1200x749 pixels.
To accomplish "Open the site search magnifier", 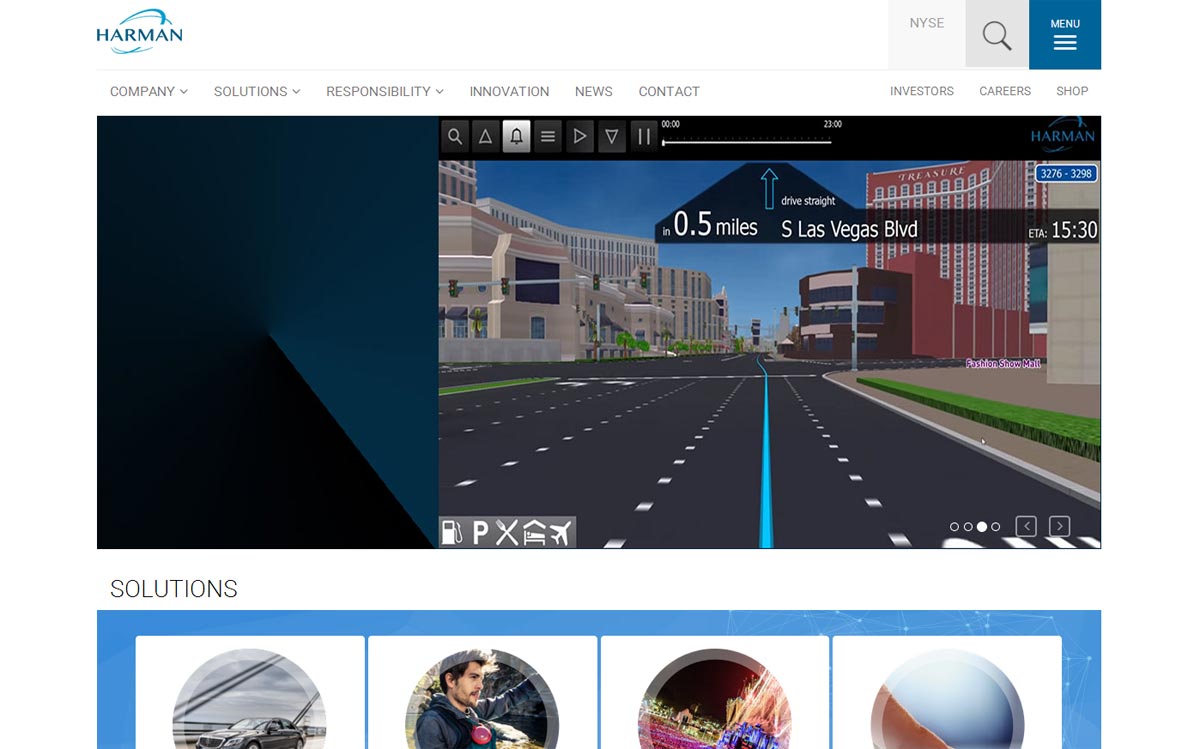I will (x=997, y=35).
